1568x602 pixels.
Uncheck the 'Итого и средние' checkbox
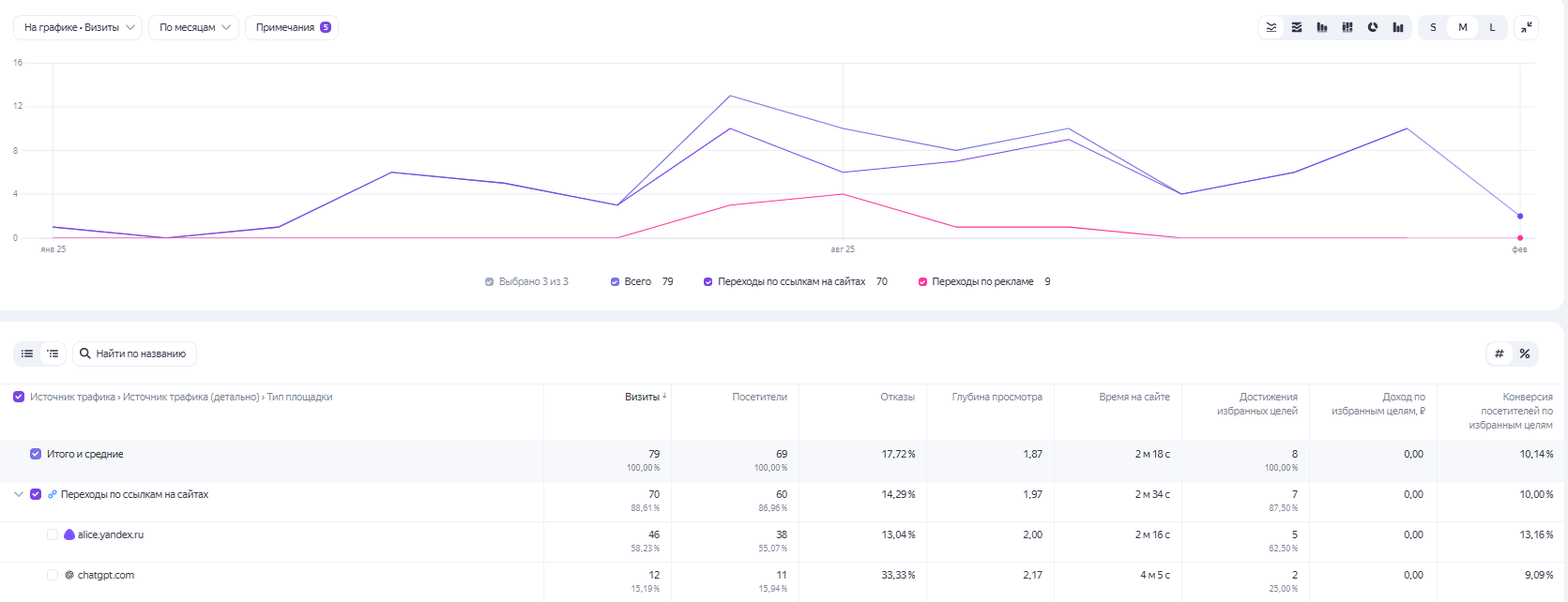pos(36,454)
